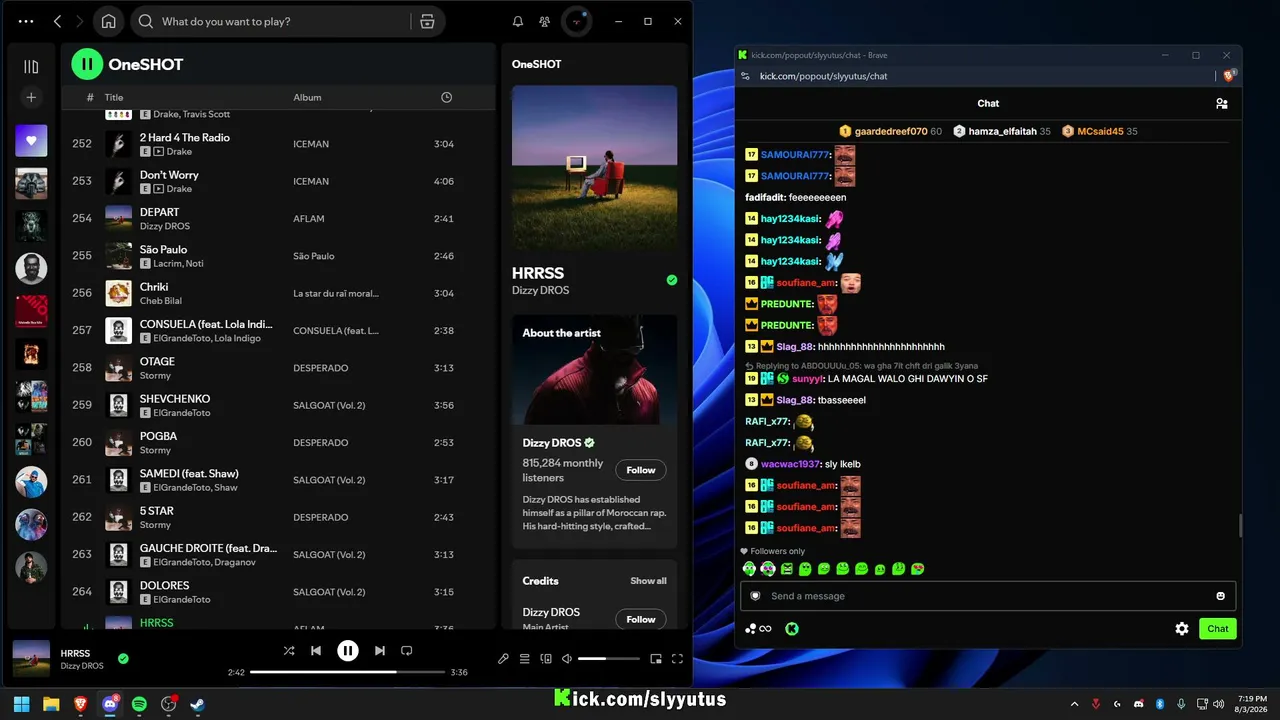Open chat identity badge in message box

(755, 596)
